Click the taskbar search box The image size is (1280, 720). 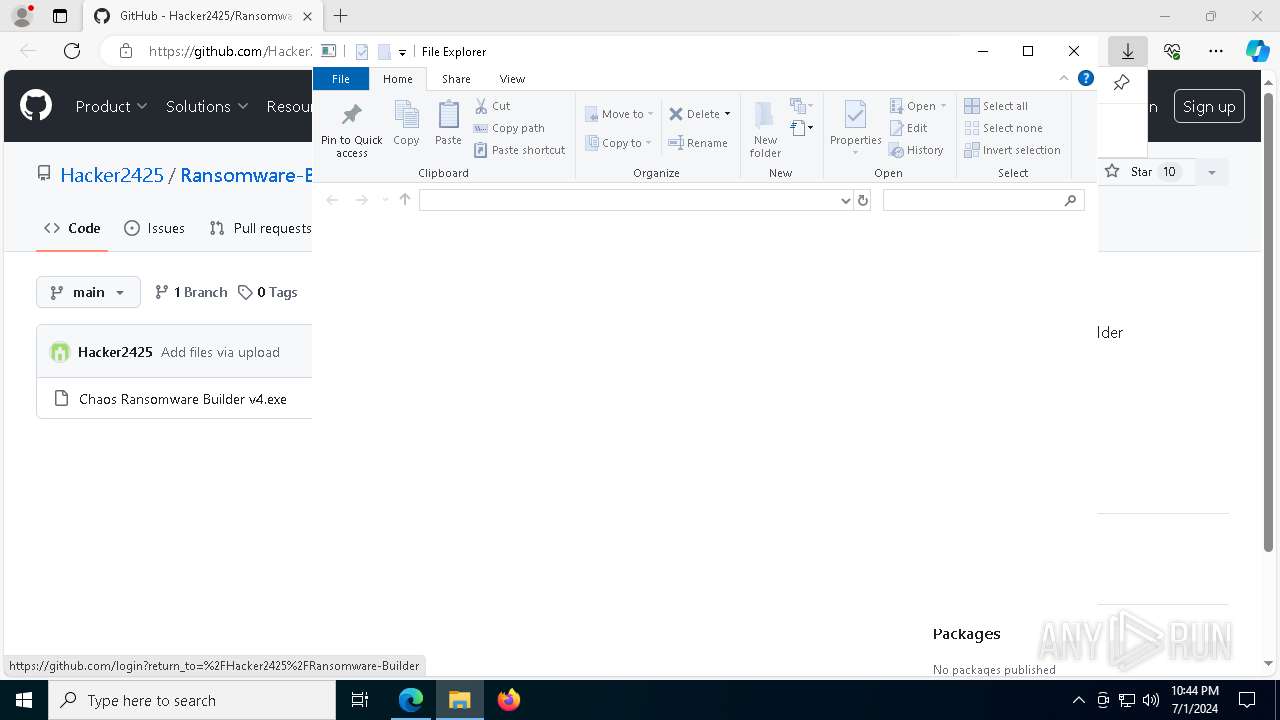pyautogui.click(x=192, y=700)
